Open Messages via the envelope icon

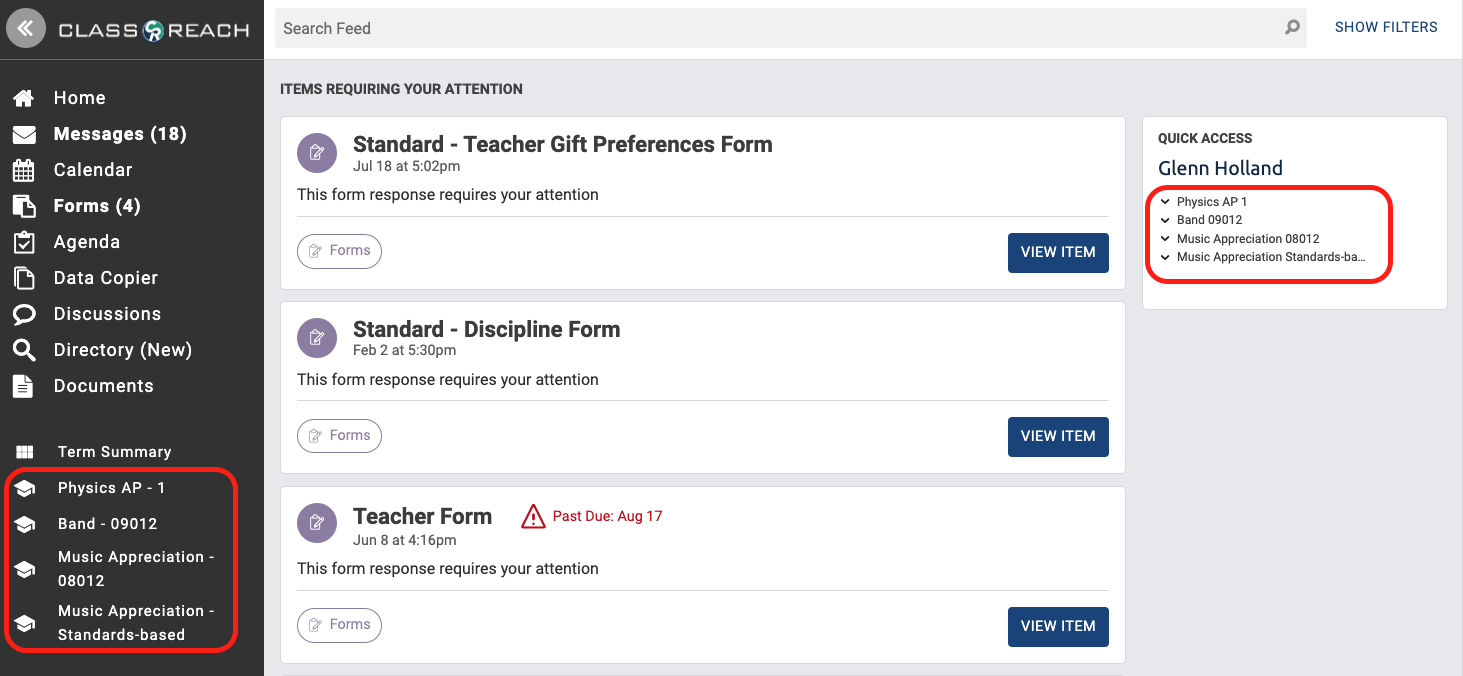(x=24, y=133)
